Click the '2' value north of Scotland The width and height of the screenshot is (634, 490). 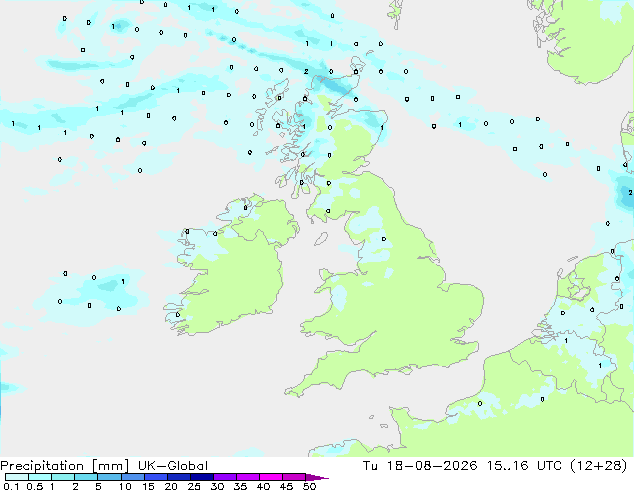(x=306, y=72)
